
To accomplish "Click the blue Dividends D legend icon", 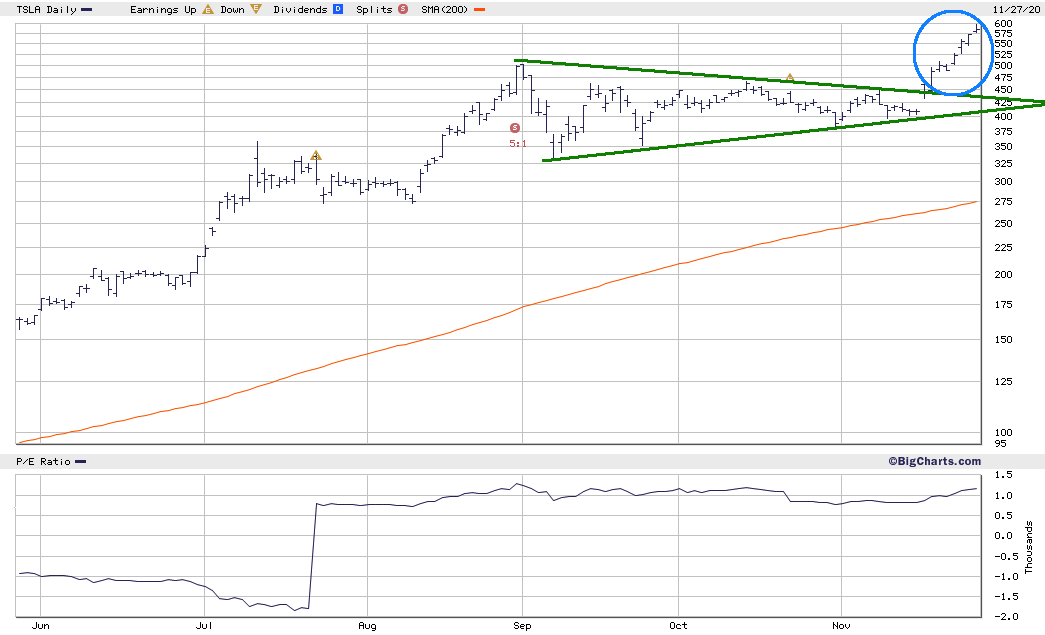I will point(338,9).
